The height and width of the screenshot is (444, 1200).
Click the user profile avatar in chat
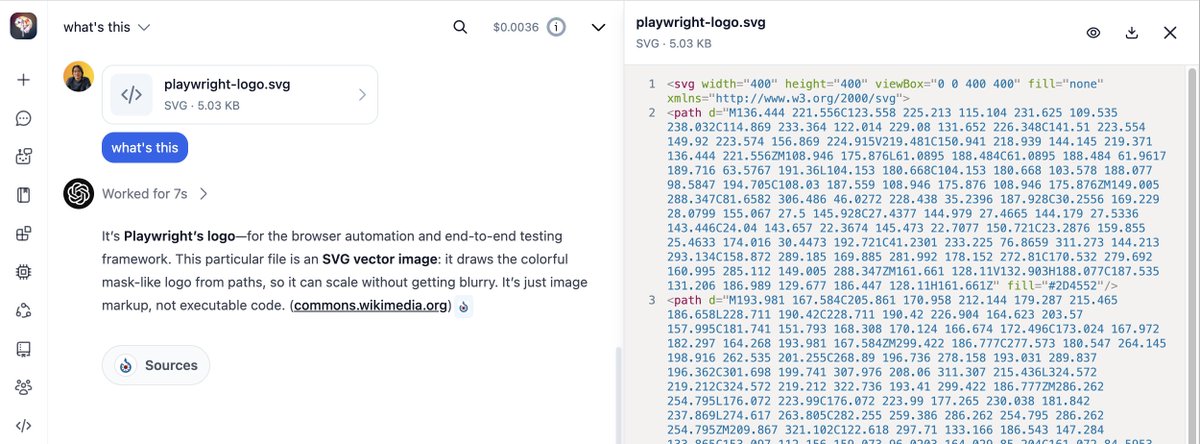79,77
